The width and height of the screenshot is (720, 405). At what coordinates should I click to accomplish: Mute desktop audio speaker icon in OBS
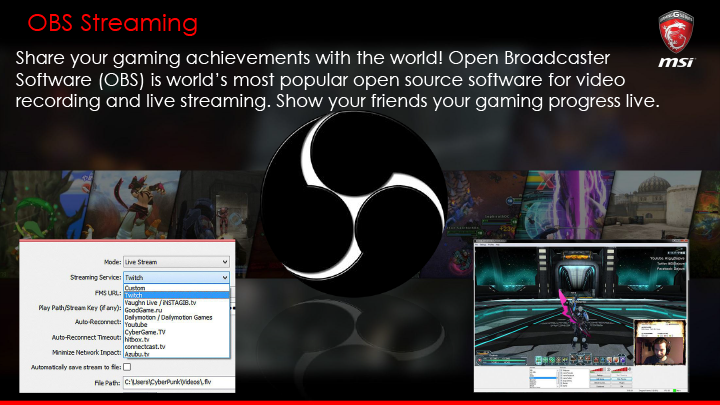click(630, 369)
